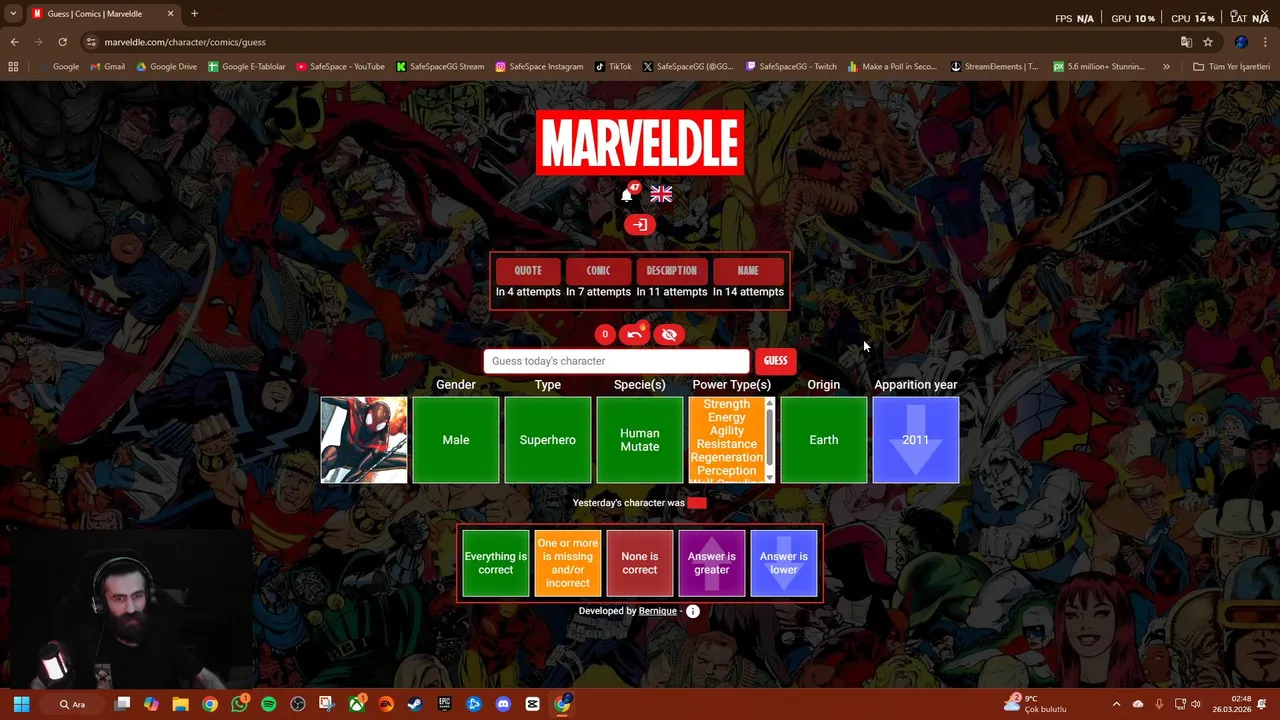The width and height of the screenshot is (1280, 720).
Task: Click the red 0 streak counter
Action: [x=605, y=335]
